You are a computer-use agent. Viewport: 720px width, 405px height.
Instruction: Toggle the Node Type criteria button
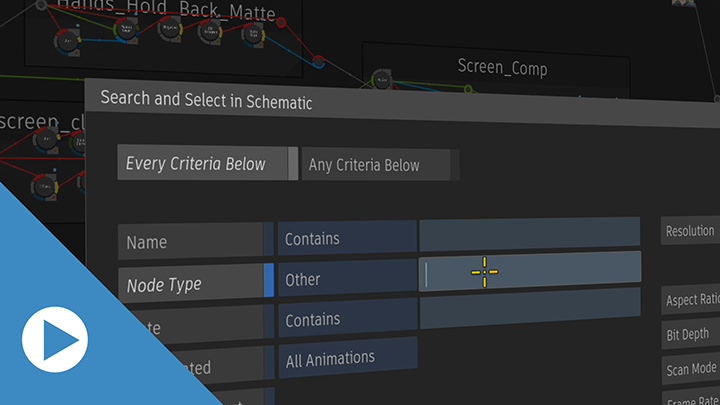[196, 282]
